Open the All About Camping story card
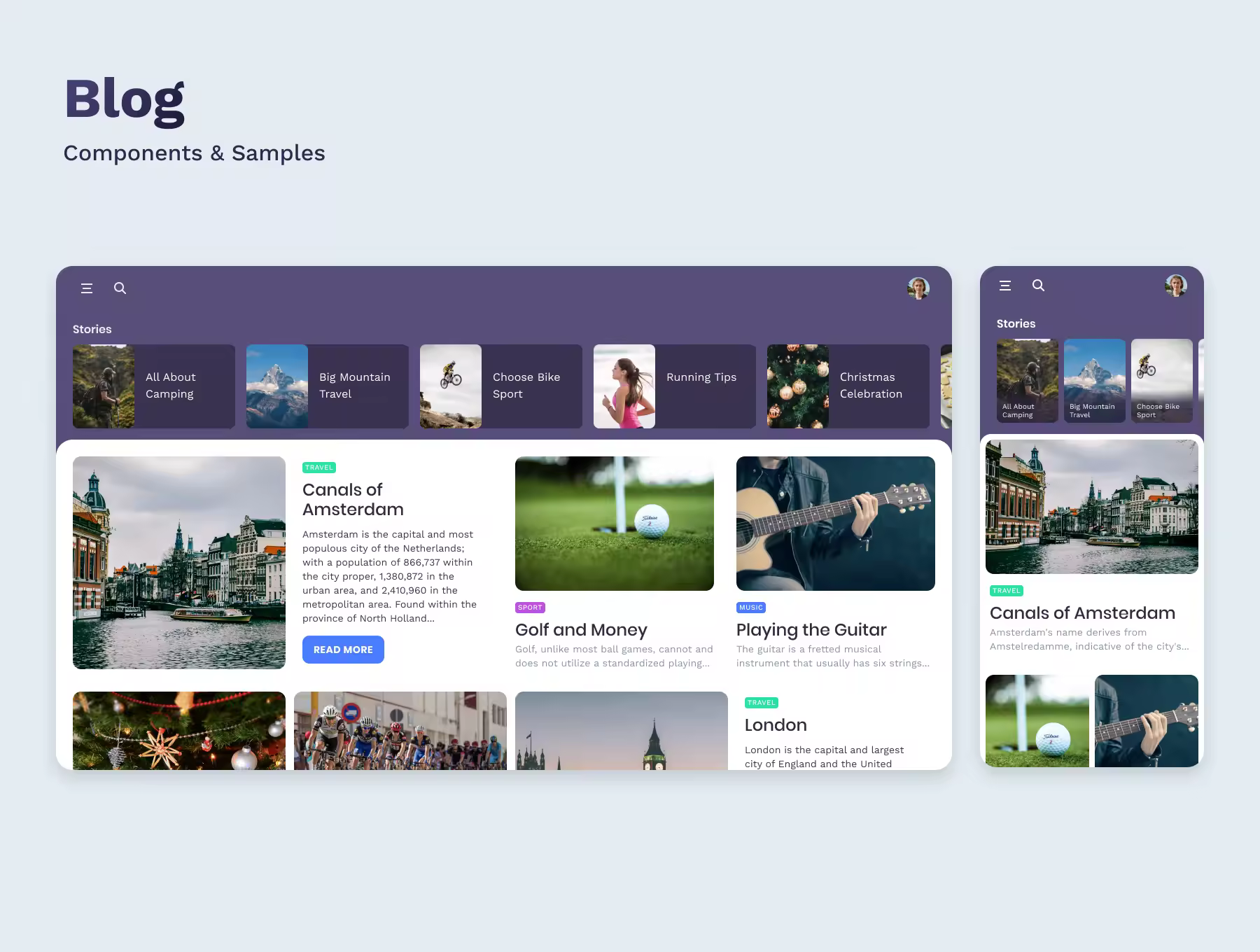 (154, 386)
